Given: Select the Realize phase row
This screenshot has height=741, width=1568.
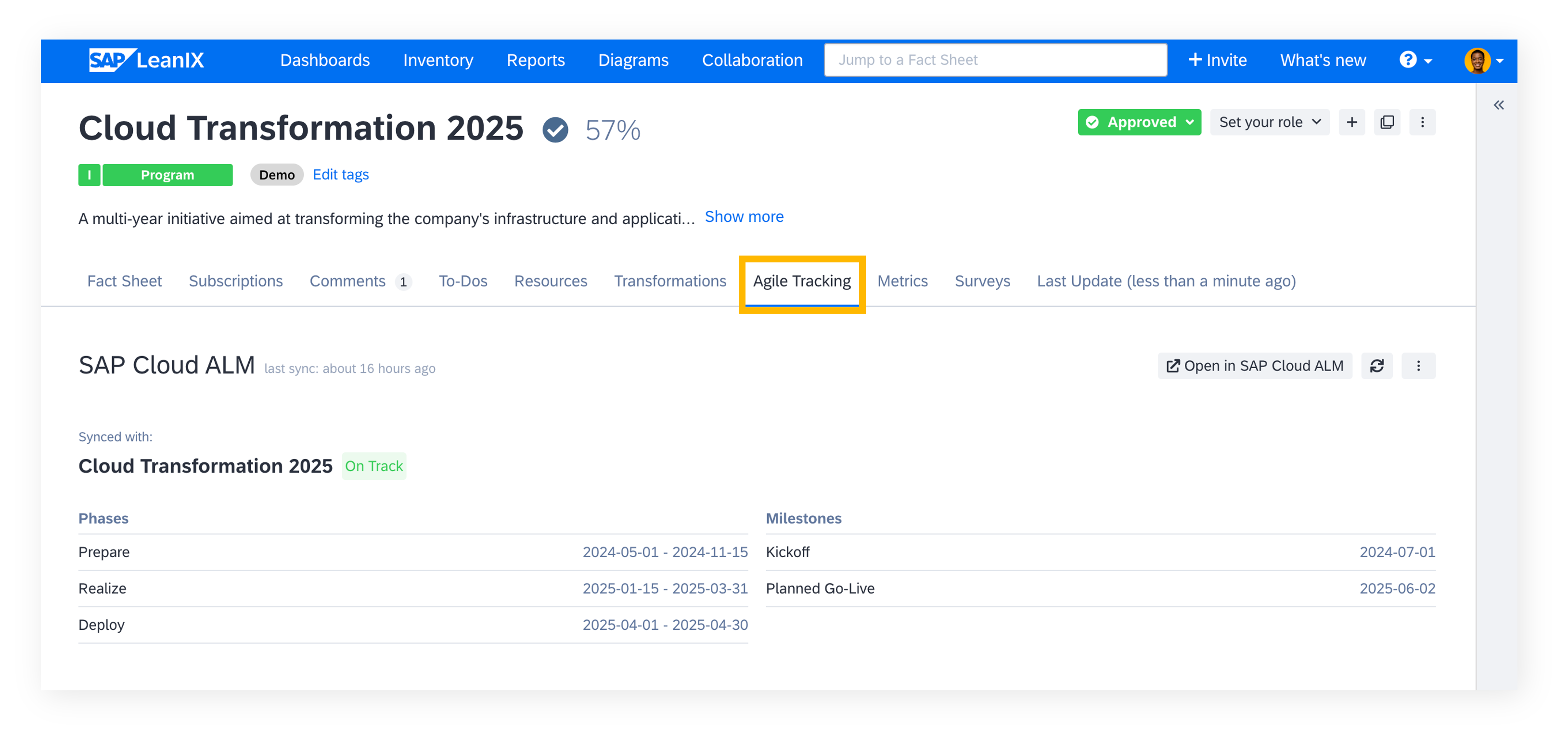Looking at the screenshot, I should point(413,588).
